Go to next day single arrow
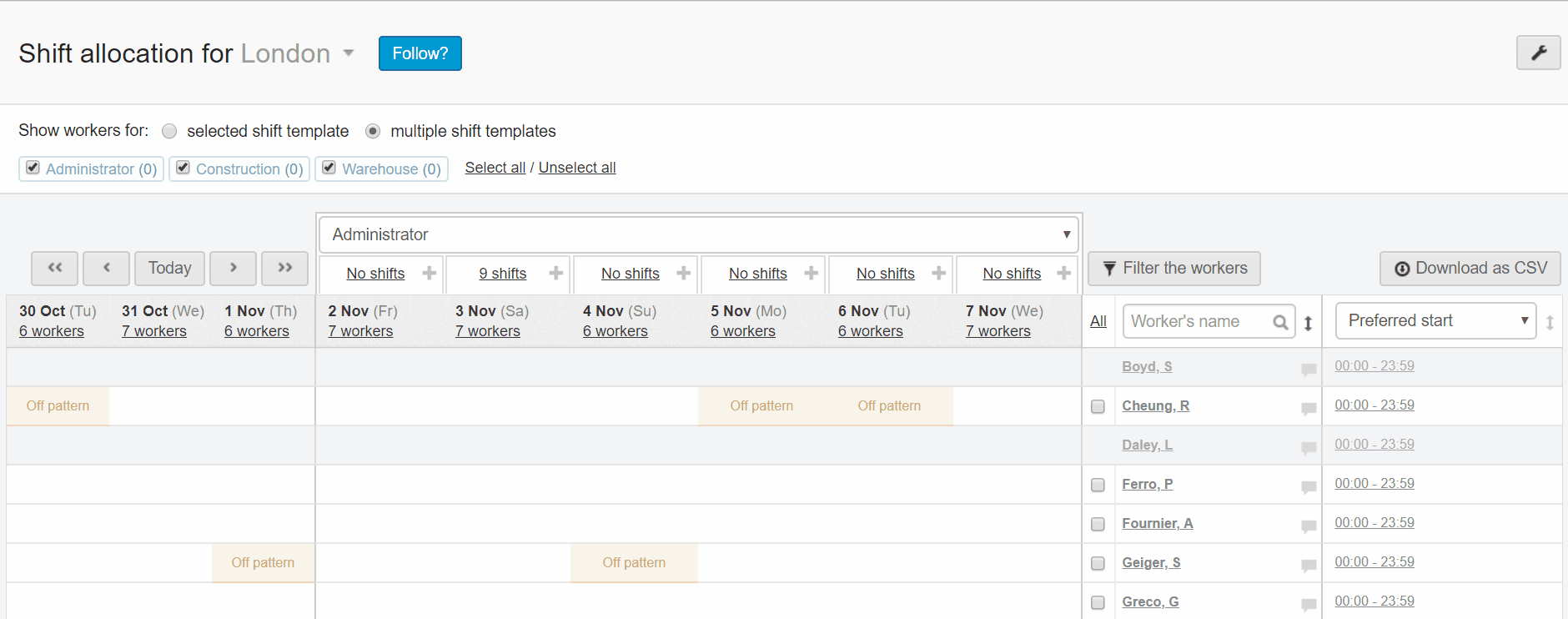1568x619 pixels. click(x=234, y=268)
